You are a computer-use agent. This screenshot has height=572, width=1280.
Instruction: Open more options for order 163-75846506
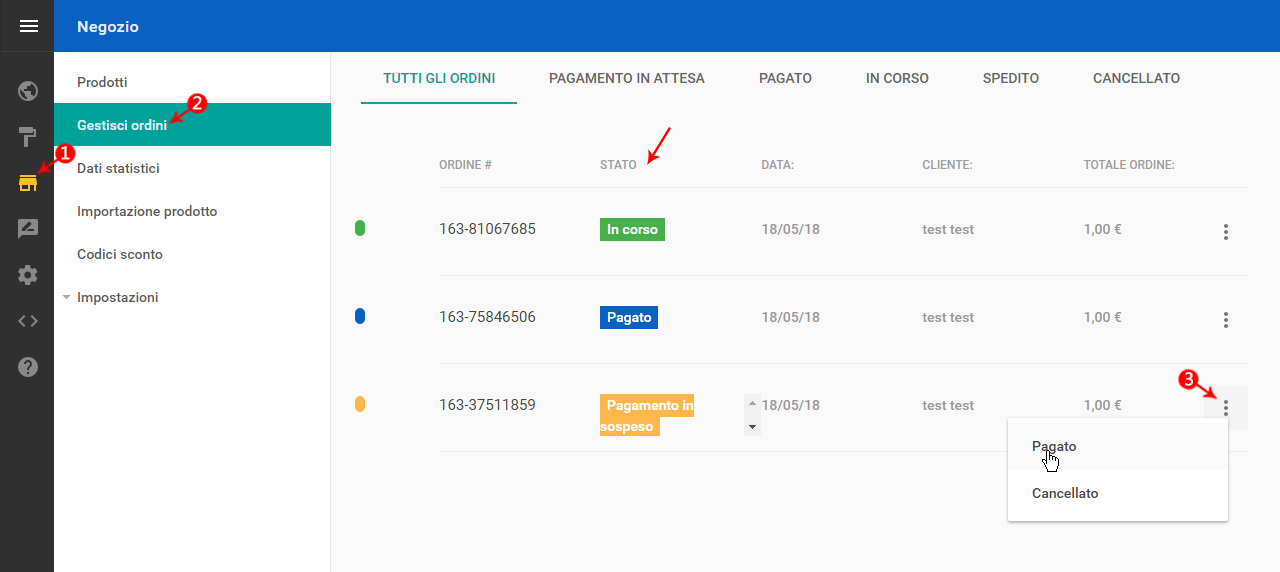(x=1226, y=320)
